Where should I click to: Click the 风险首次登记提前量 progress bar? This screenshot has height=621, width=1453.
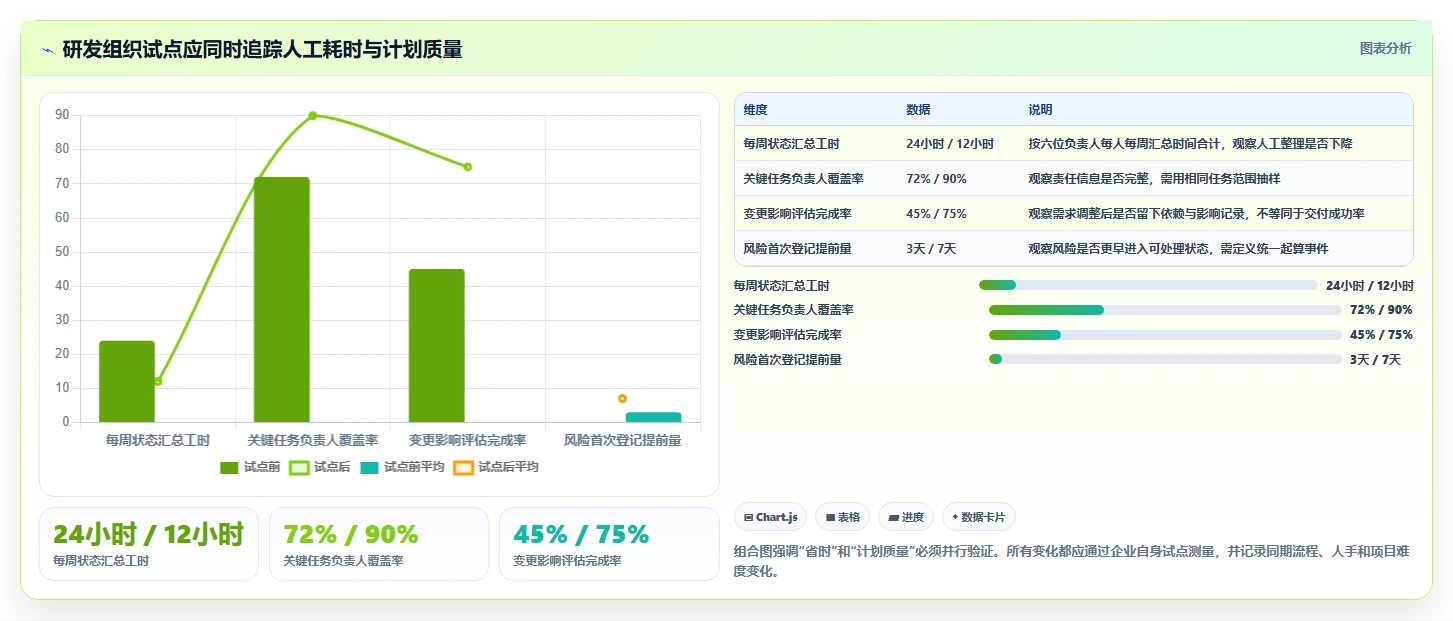tap(1165, 359)
